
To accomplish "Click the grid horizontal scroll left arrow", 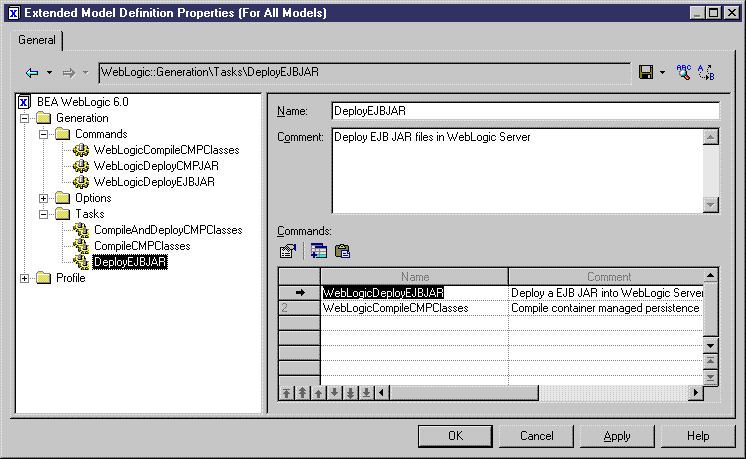I will tap(382, 393).
